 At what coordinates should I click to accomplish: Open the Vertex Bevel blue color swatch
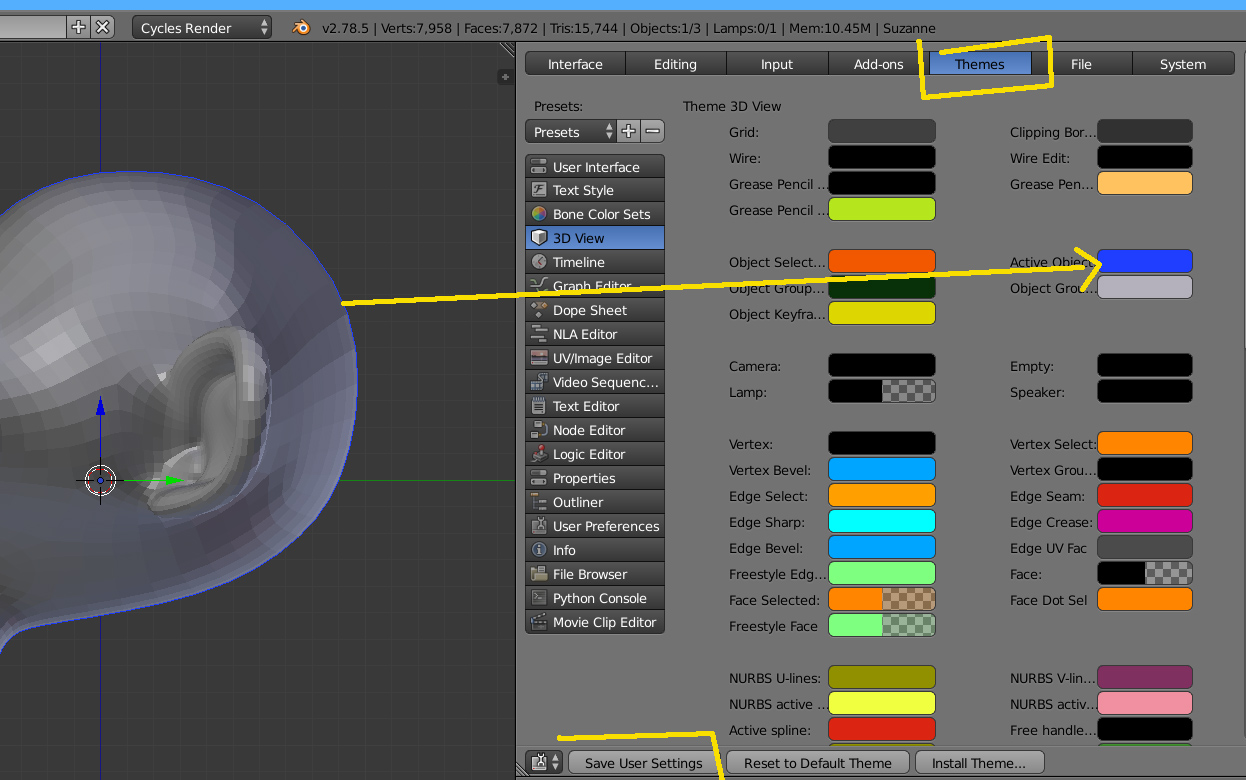pos(882,469)
